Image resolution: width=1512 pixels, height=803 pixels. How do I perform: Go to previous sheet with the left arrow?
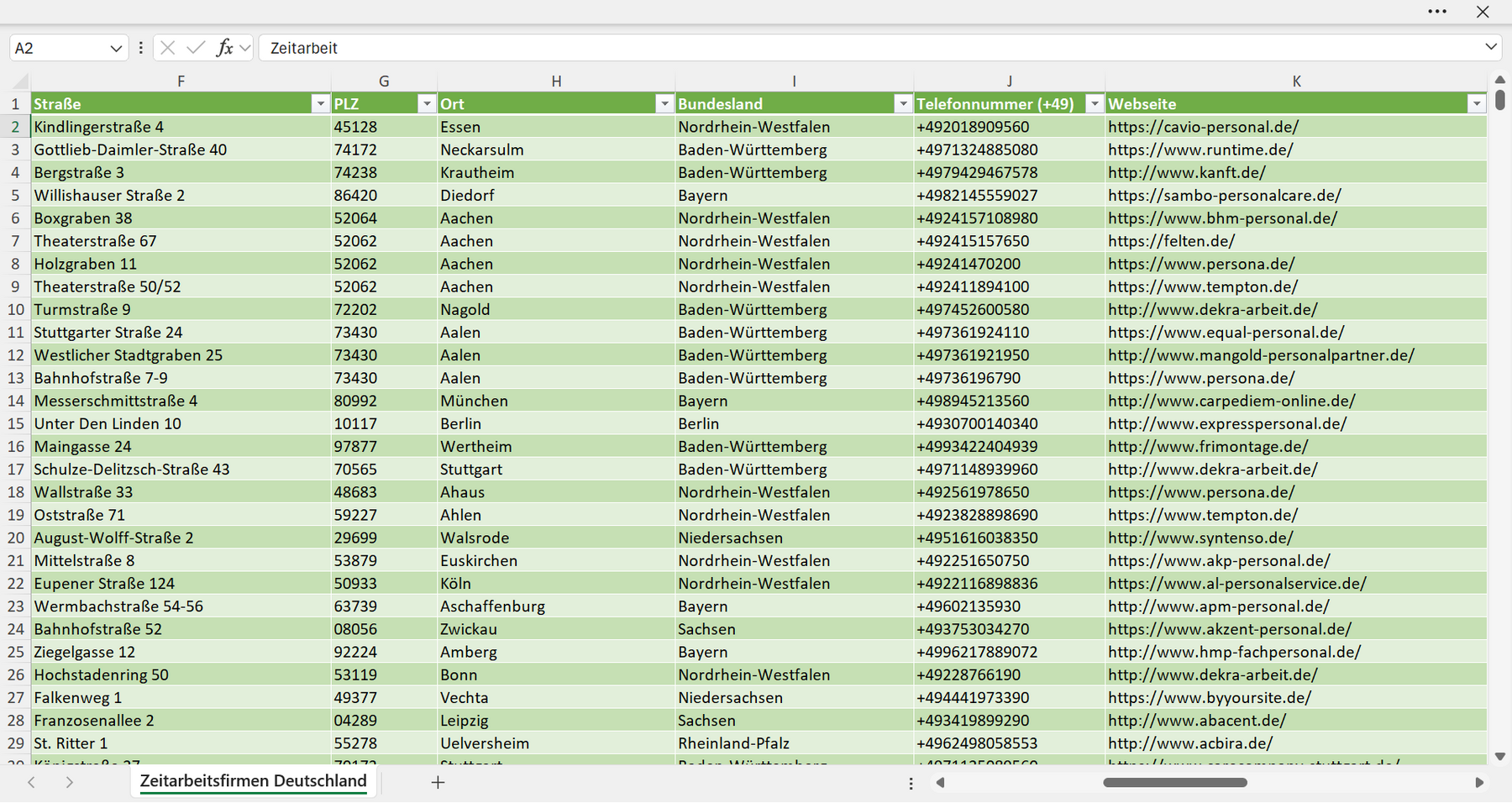coord(31,782)
